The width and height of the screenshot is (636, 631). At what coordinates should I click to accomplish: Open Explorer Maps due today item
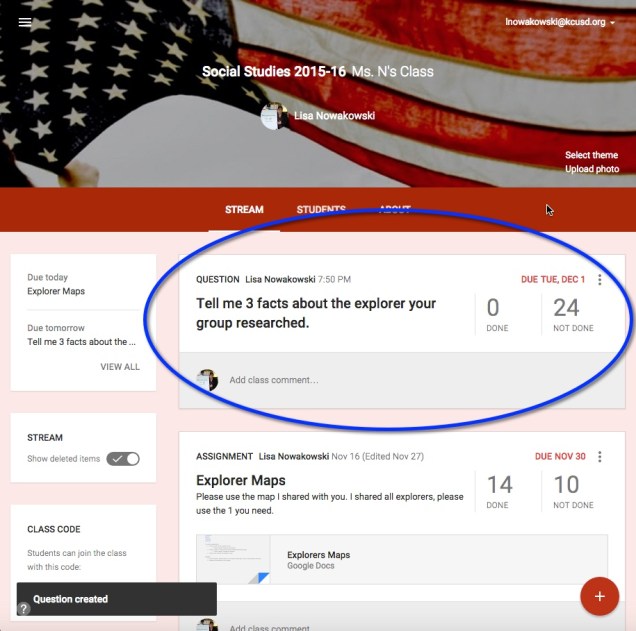[56, 291]
